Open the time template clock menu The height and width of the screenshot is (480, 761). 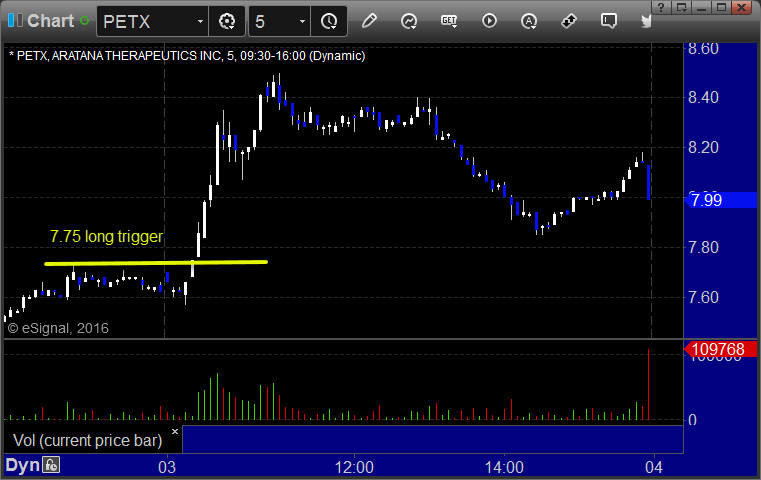pos(329,21)
